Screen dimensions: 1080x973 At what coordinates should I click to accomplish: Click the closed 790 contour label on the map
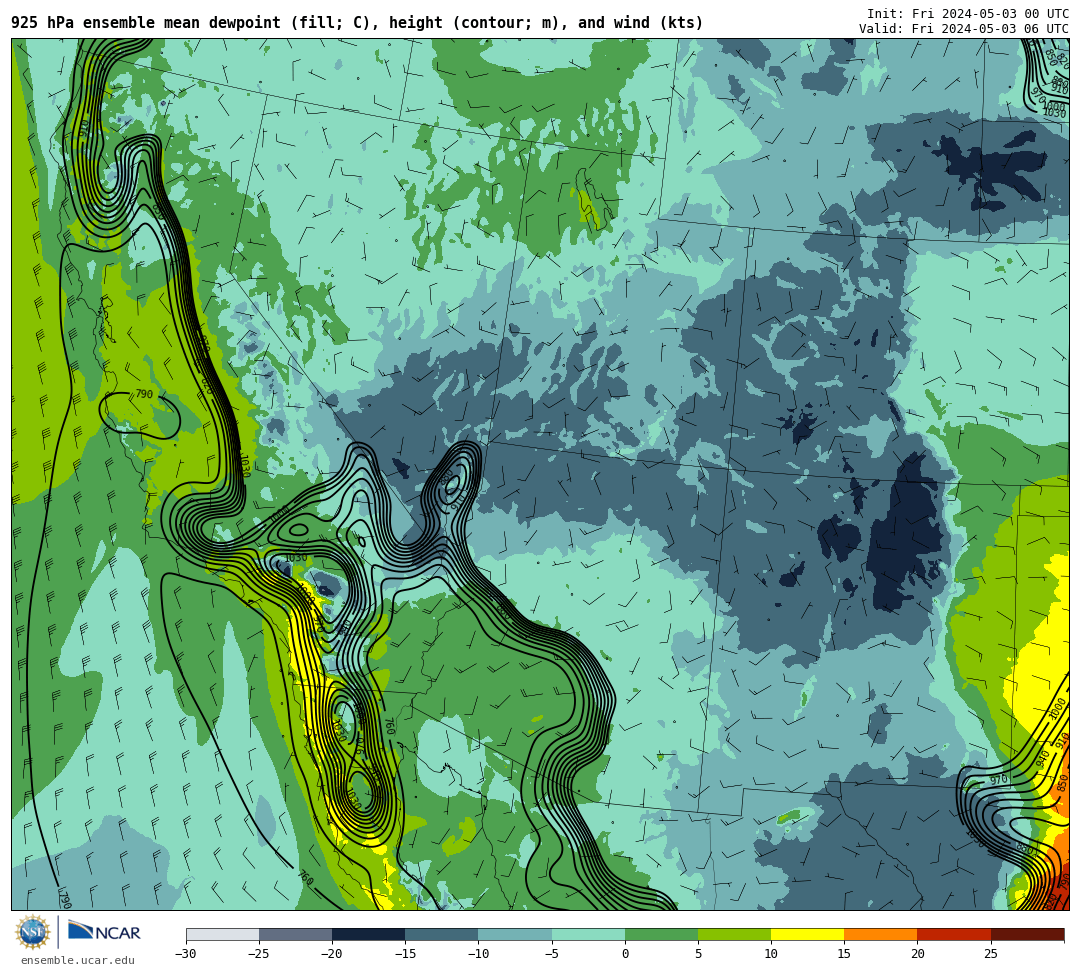point(144,395)
